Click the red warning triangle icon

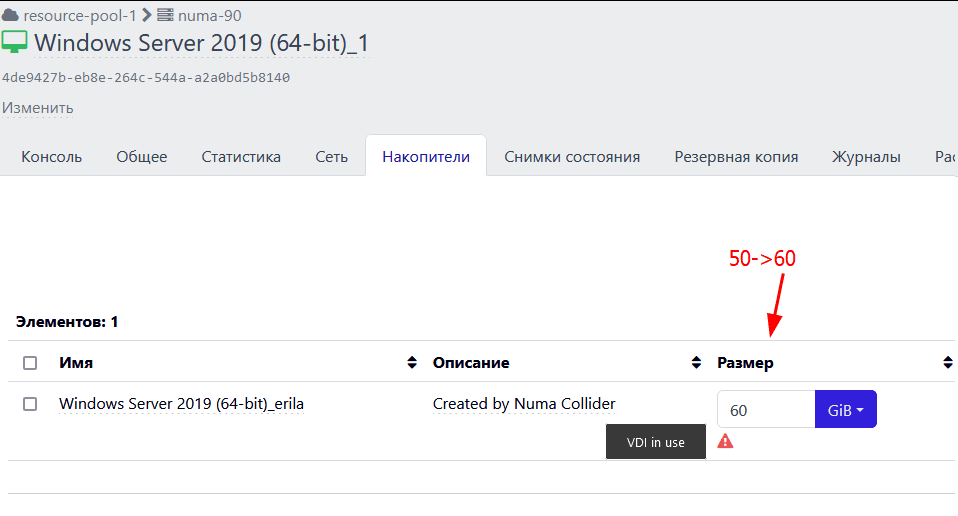(725, 441)
